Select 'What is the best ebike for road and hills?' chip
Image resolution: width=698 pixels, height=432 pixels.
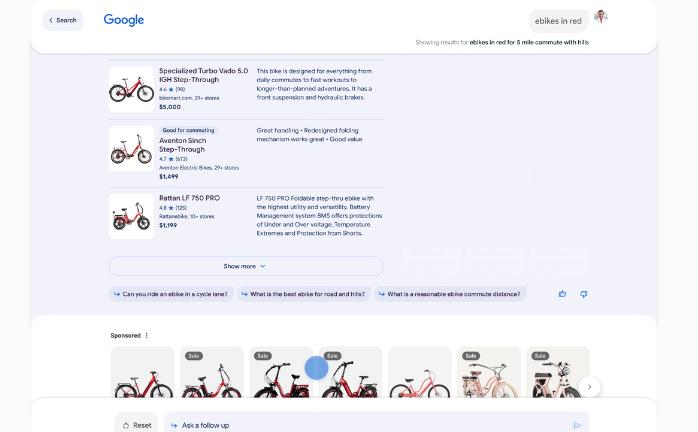pyautogui.click(x=303, y=294)
